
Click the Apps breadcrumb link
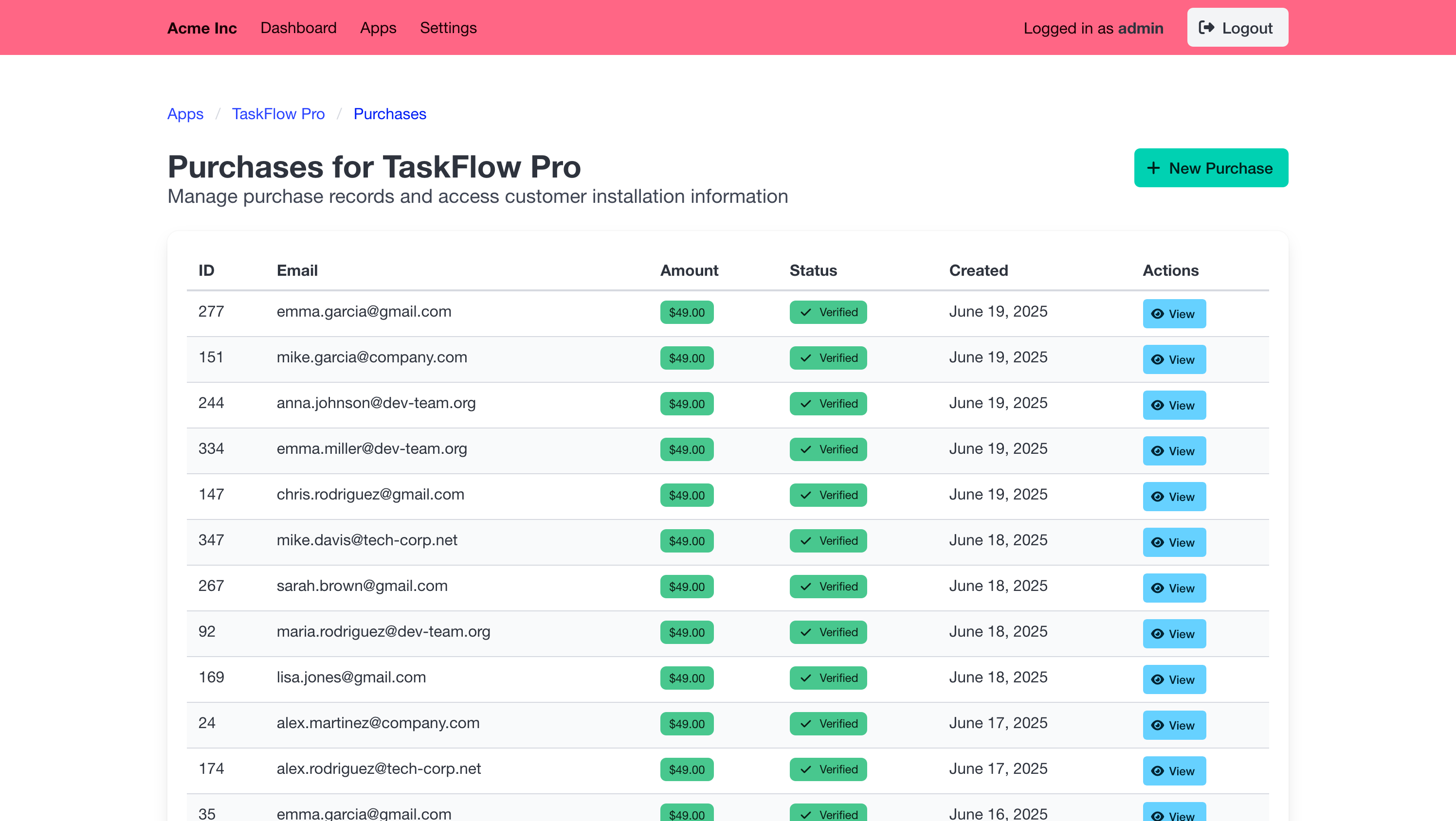tap(185, 114)
